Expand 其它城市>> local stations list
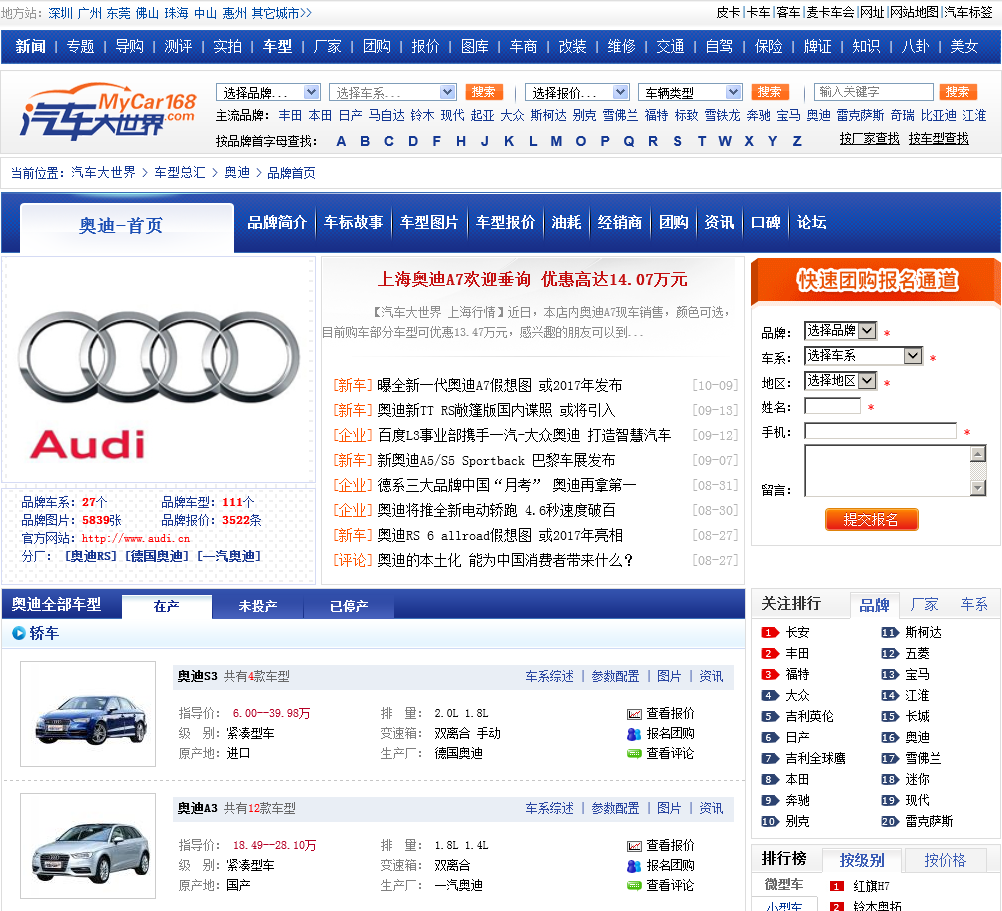 pyautogui.click(x=281, y=13)
